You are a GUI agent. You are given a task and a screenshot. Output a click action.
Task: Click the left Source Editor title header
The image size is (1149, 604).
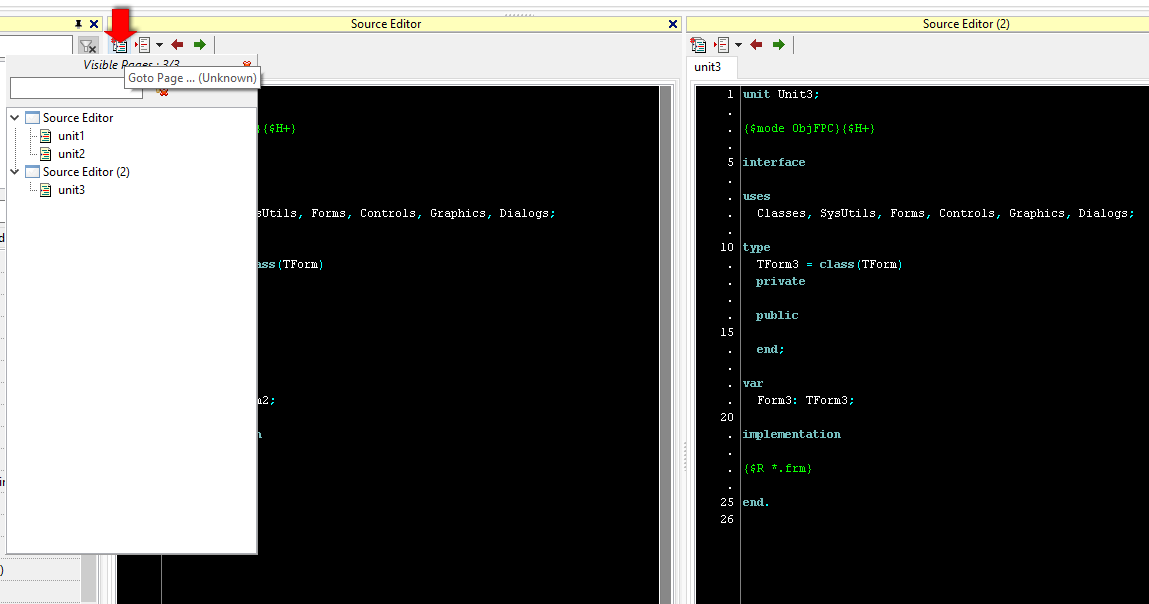(385, 24)
